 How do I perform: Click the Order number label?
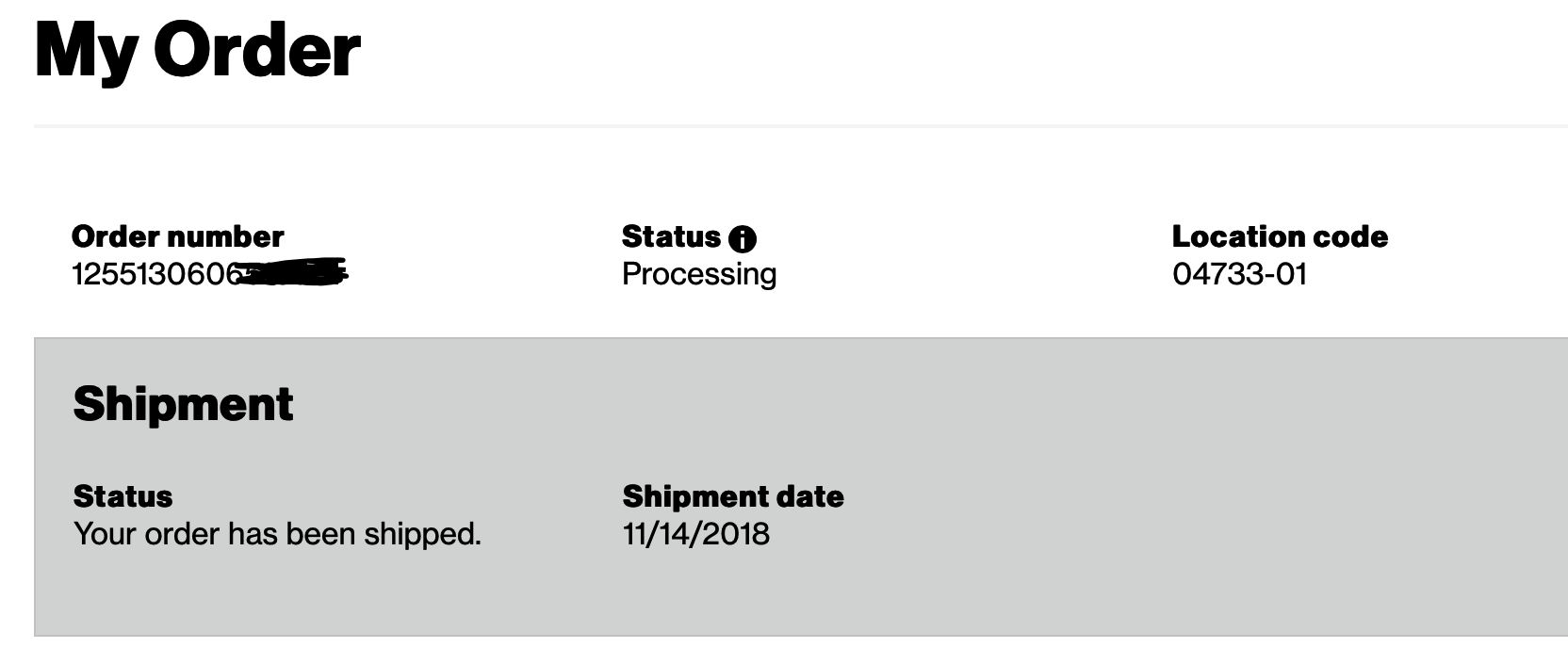[x=177, y=236]
